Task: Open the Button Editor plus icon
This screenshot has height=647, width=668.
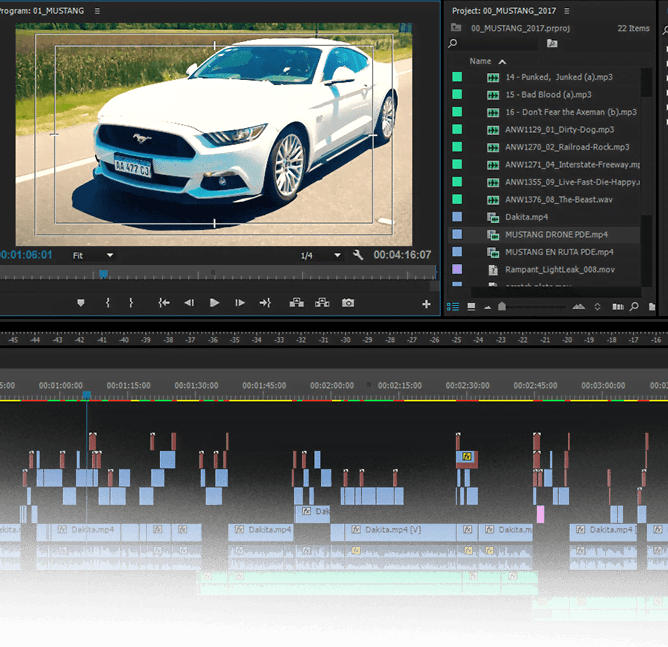Action: point(426,304)
